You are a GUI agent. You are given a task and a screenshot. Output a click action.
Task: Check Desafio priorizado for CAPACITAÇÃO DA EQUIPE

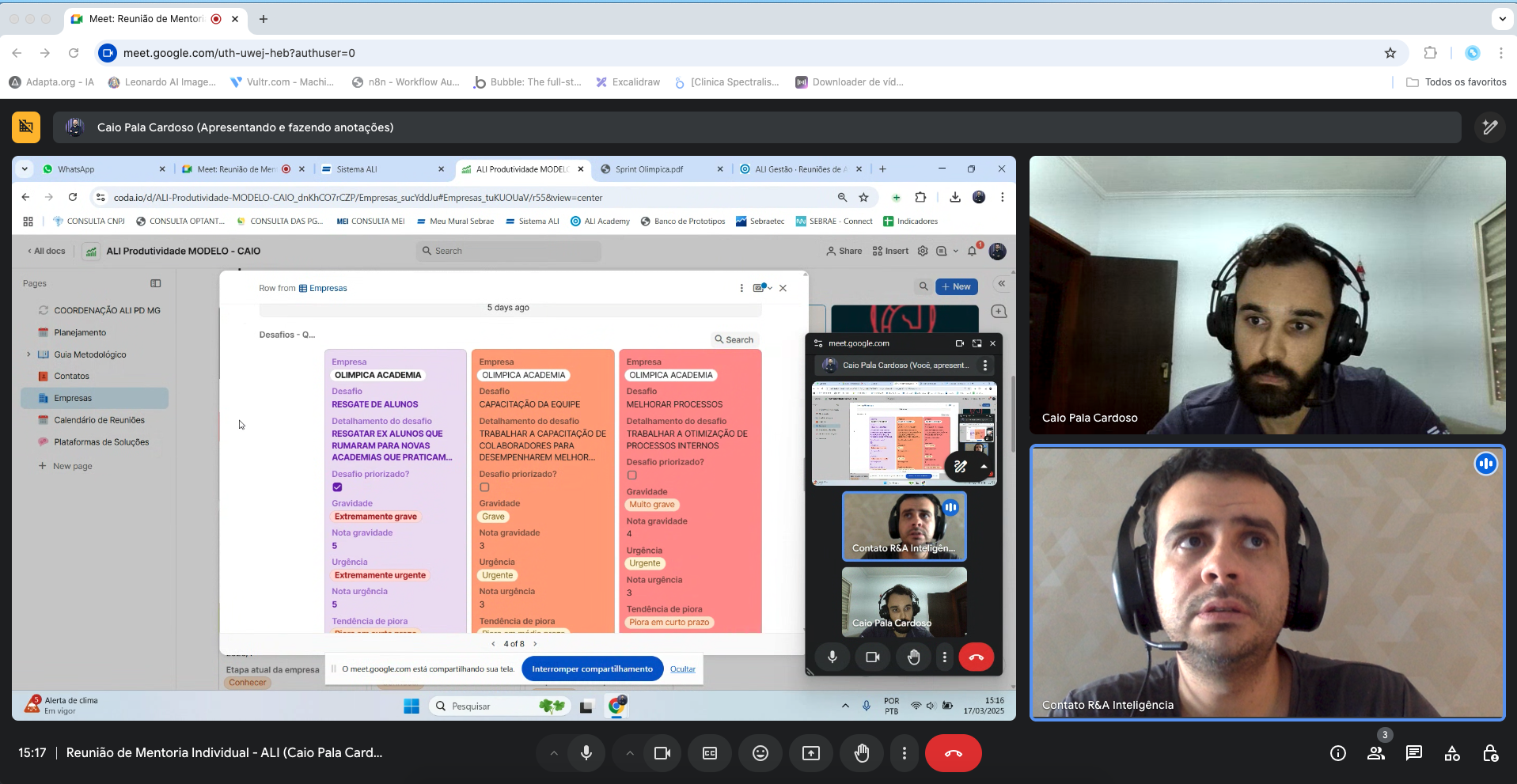click(x=484, y=487)
